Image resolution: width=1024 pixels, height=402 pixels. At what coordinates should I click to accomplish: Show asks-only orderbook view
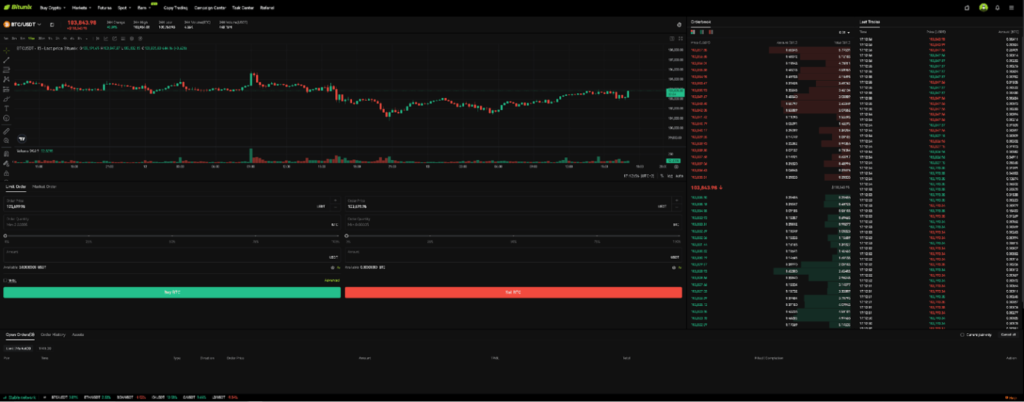[711, 32]
